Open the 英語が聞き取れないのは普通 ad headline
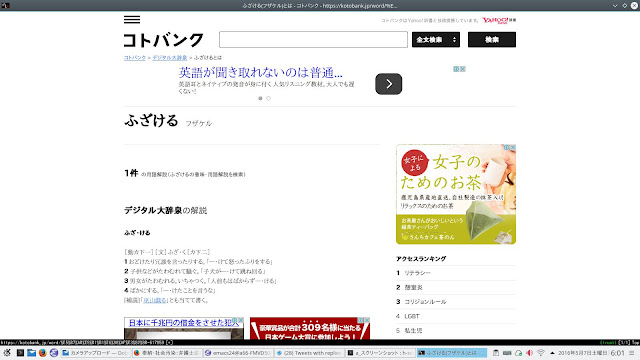Image resolution: width=640 pixels, height=360 pixels. [260, 73]
